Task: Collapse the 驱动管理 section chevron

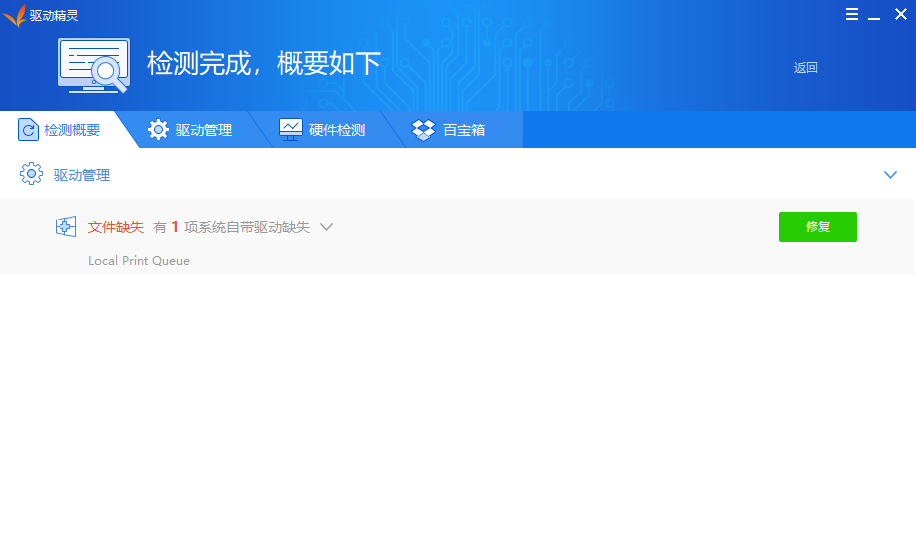Action: tap(890, 175)
